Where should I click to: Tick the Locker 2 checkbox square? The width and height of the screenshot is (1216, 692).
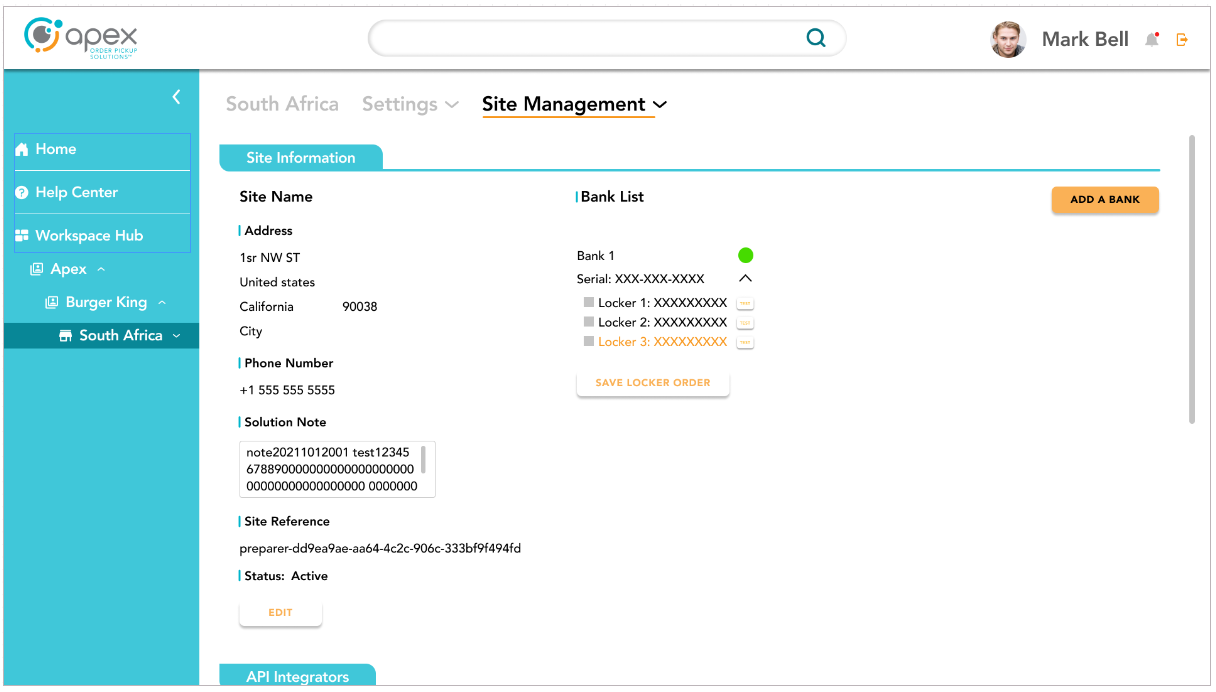click(x=589, y=322)
